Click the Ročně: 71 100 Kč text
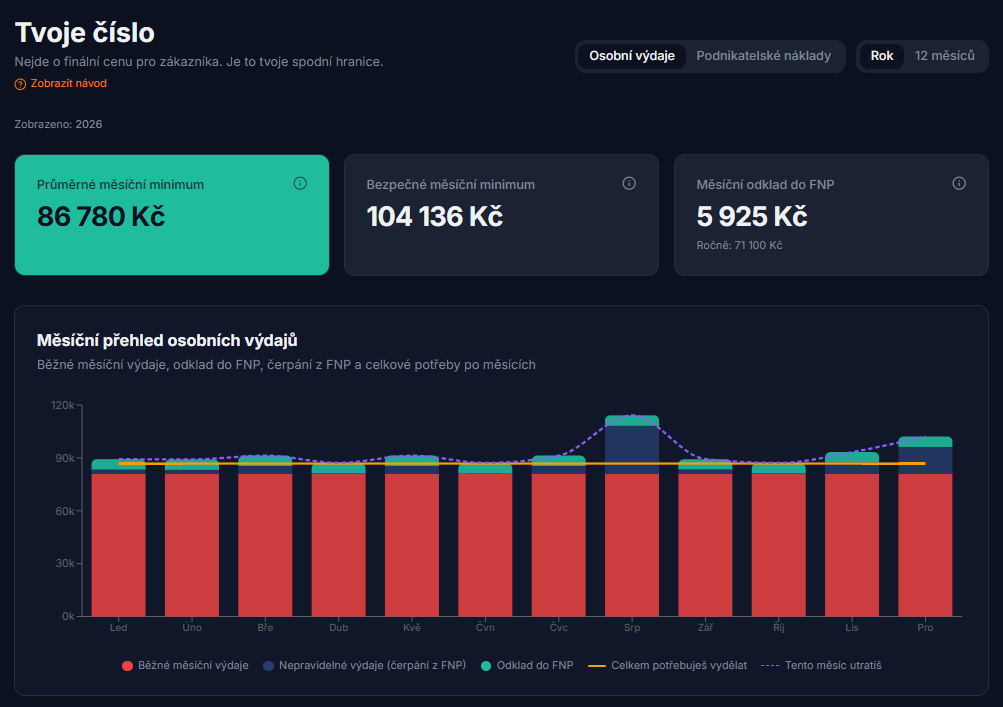Image resolution: width=1003 pixels, height=707 pixels. click(739, 246)
